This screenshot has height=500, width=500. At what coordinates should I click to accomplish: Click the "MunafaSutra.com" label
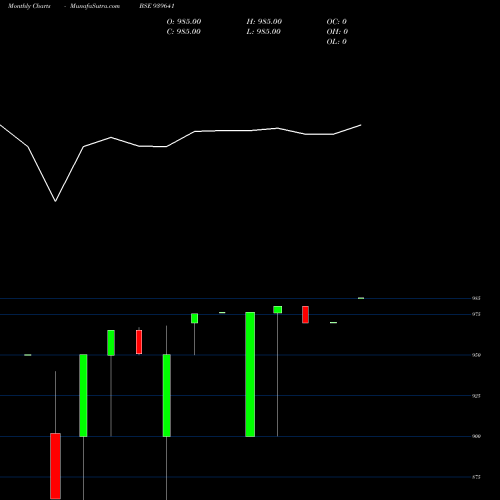tap(95, 6)
